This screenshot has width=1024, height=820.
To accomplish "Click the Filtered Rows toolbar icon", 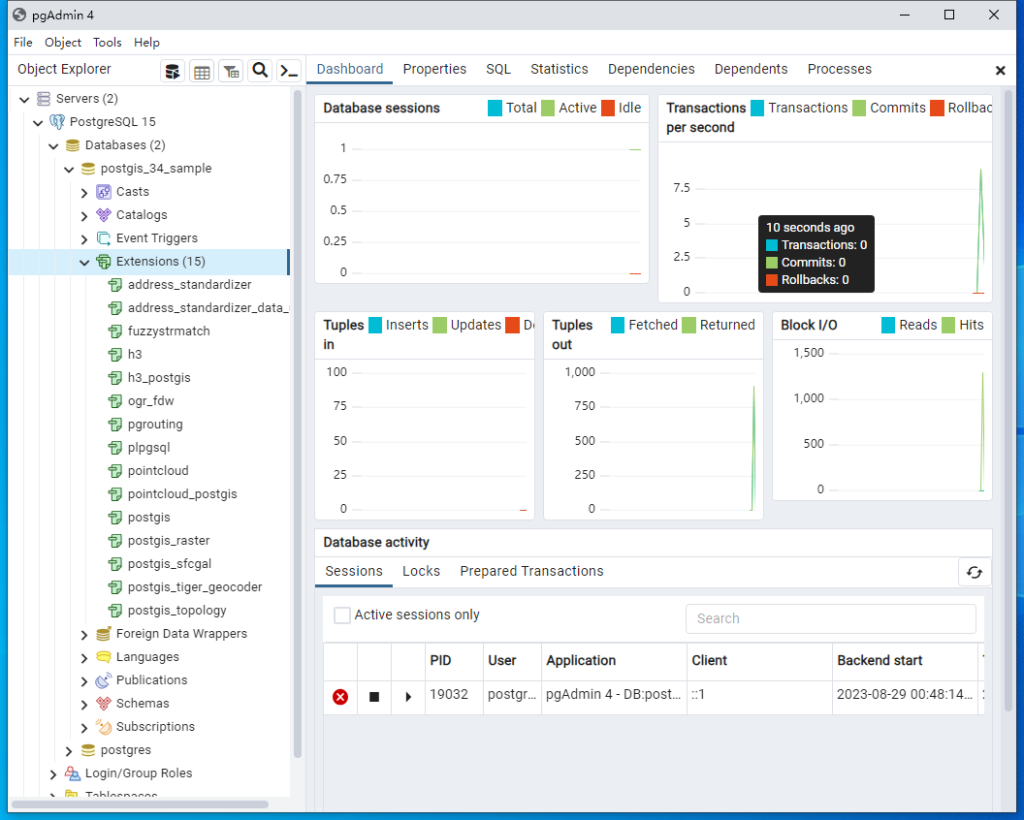I will [x=231, y=71].
